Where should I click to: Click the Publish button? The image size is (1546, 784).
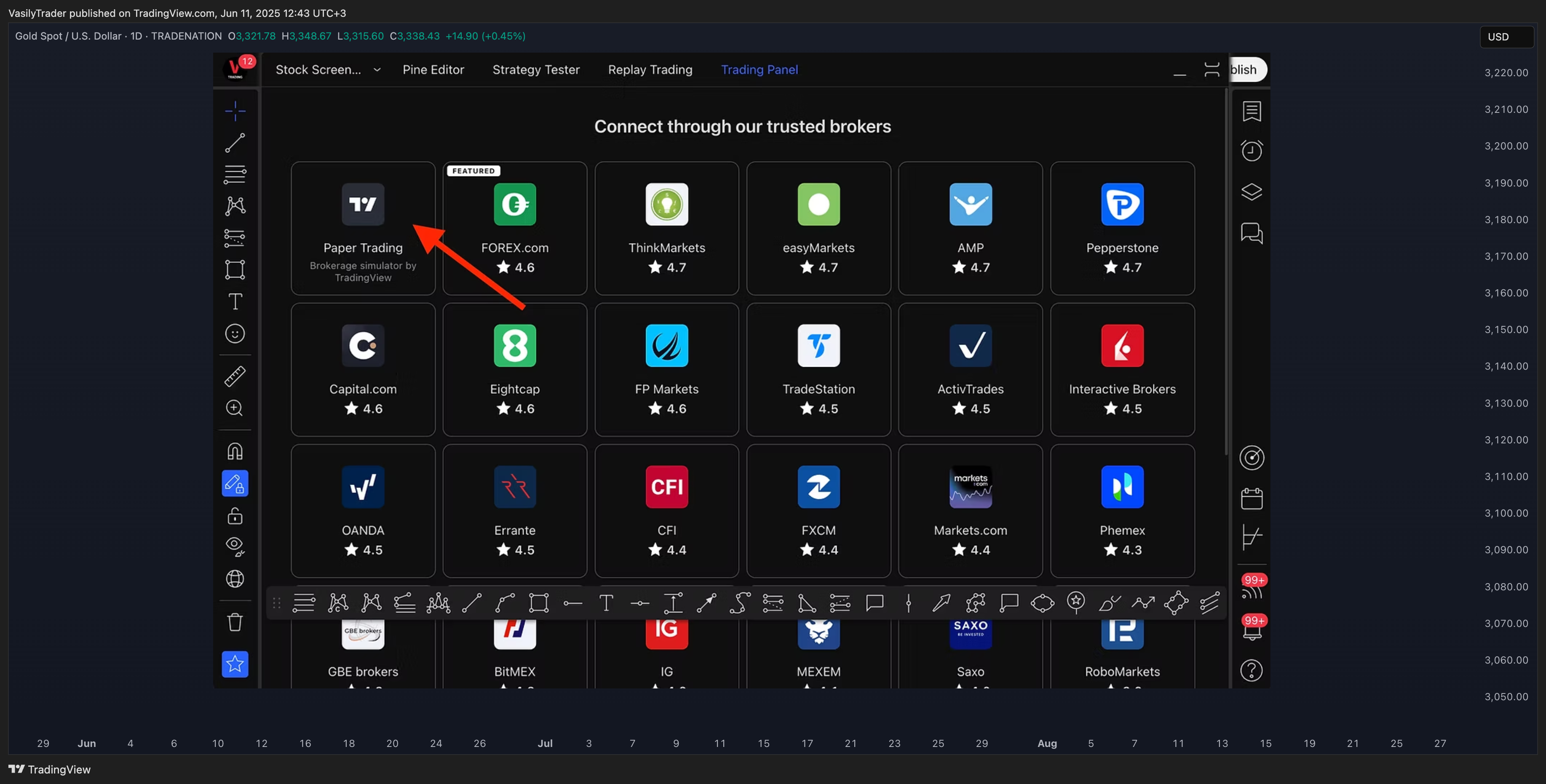[1247, 69]
